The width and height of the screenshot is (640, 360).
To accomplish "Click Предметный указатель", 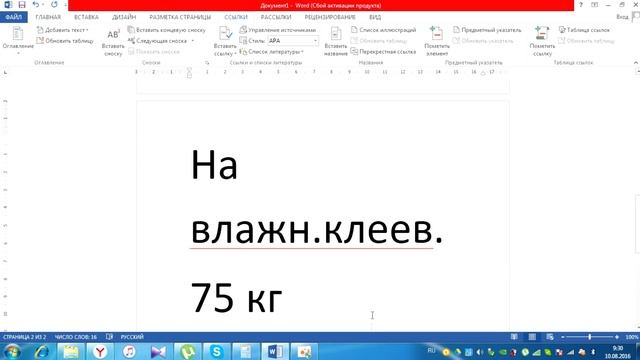I will coord(487,30).
